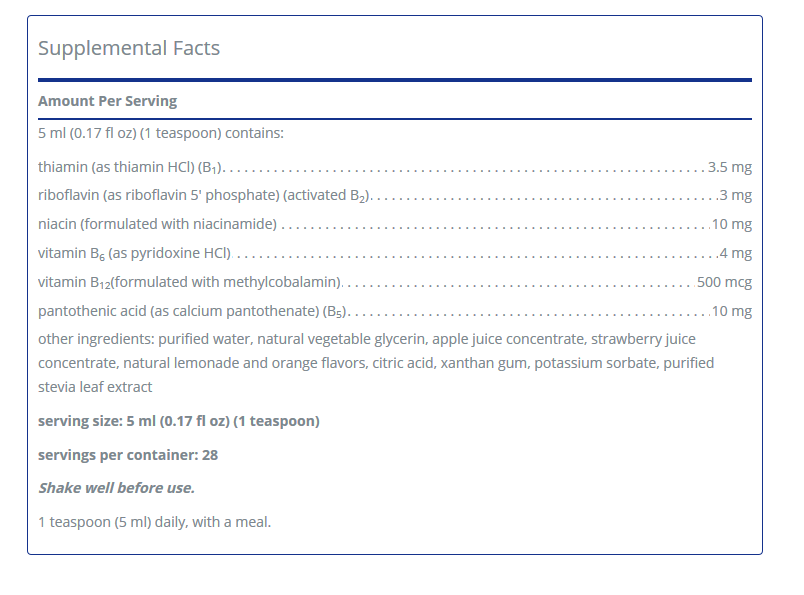Image resolution: width=804 pixels, height=595 pixels.
Task: Click the 5 ml contains line
Action: point(161,133)
